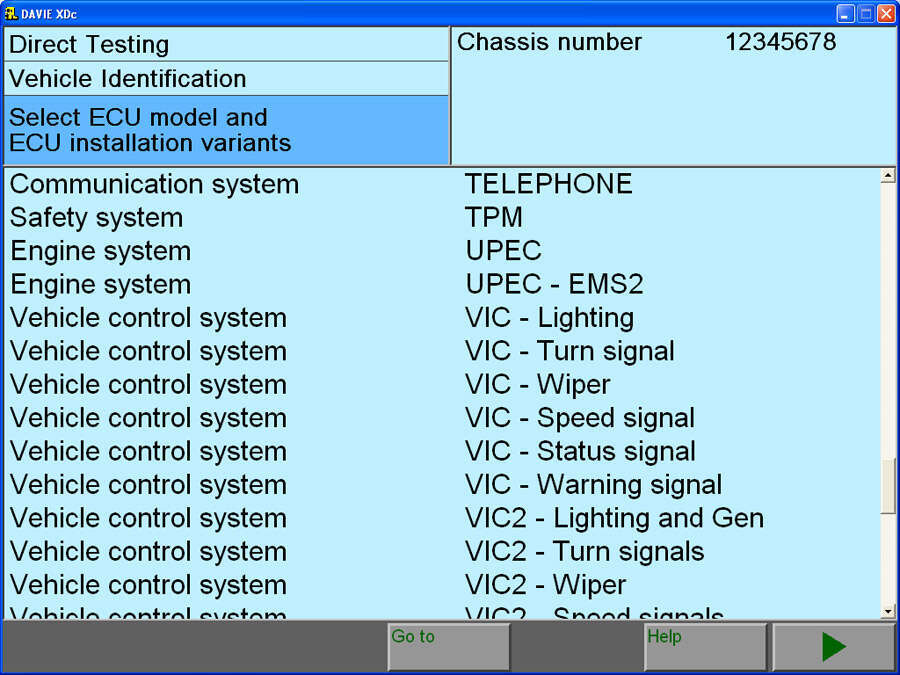Choose the UPEC - EMS2 entry
This screenshot has height=675, width=900.
pyautogui.click(x=442, y=284)
